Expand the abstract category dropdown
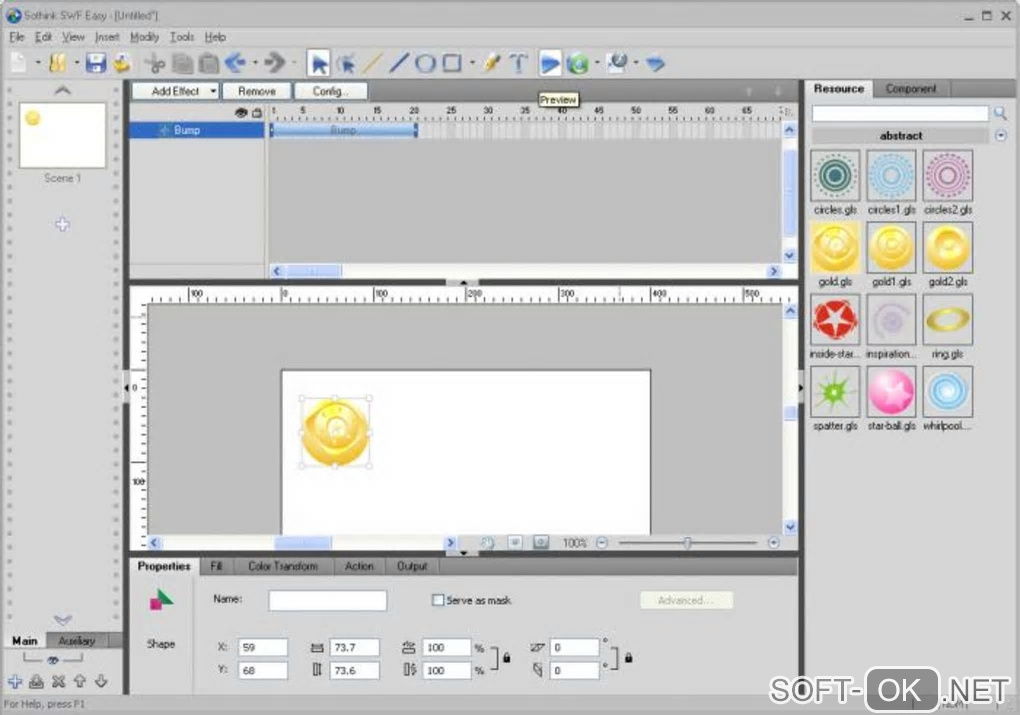 (x=1001, y=136)
